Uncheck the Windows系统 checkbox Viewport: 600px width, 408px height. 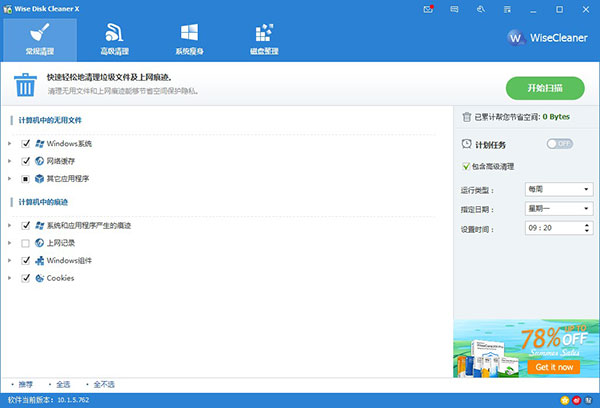[x=26, y=143]
